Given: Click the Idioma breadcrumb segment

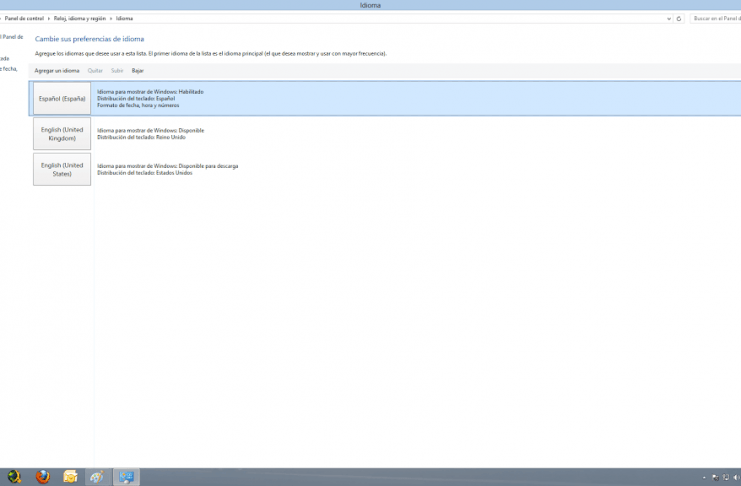Looking at the screenshot, I should coord(124,18).
